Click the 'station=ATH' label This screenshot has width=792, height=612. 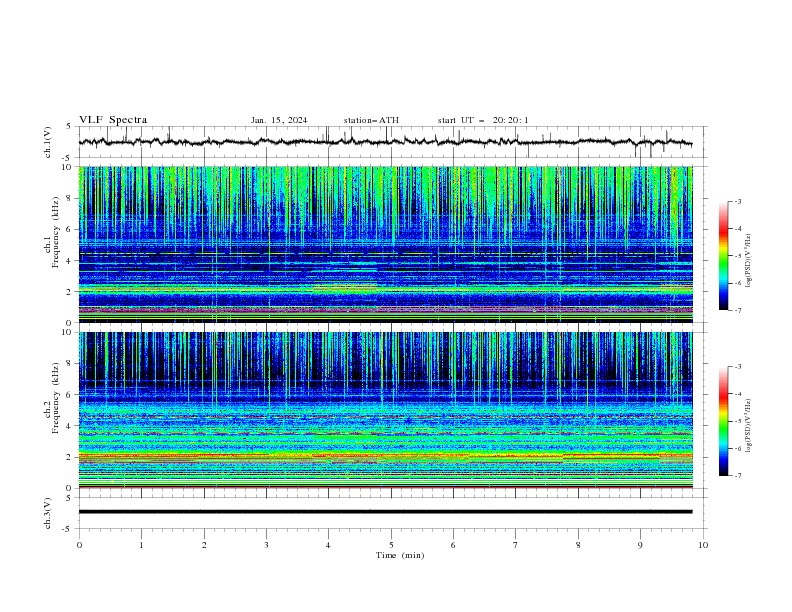[371, 120]
